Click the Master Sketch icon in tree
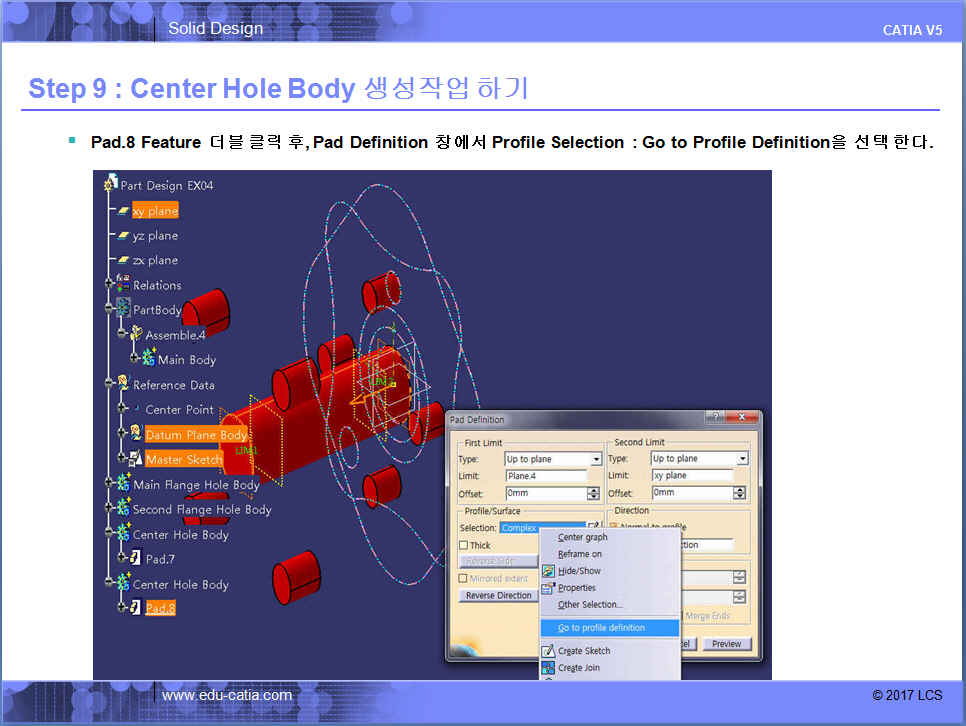966x726 pixels. pos(135,459)
